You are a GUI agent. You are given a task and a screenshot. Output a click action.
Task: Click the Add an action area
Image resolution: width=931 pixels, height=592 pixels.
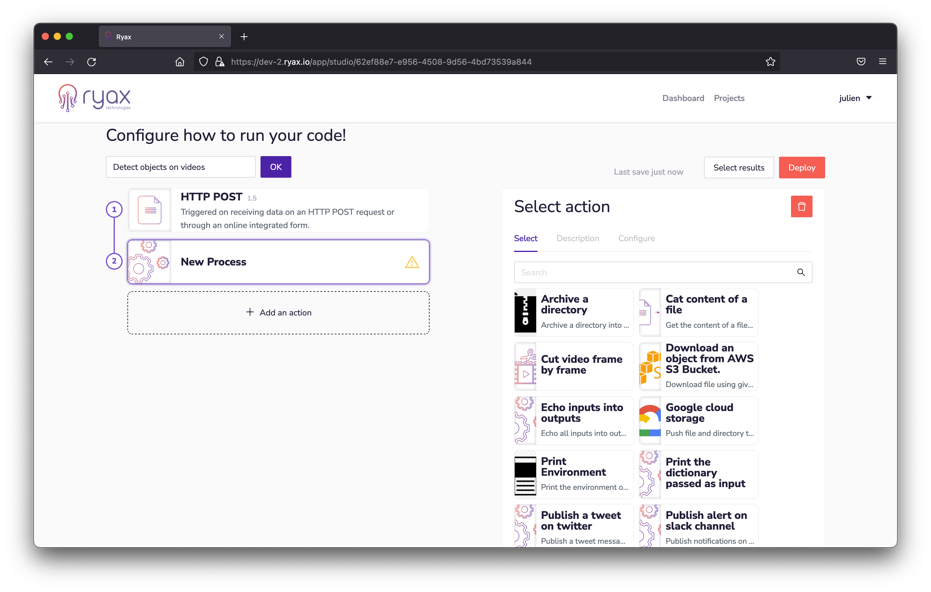point(278,313)
